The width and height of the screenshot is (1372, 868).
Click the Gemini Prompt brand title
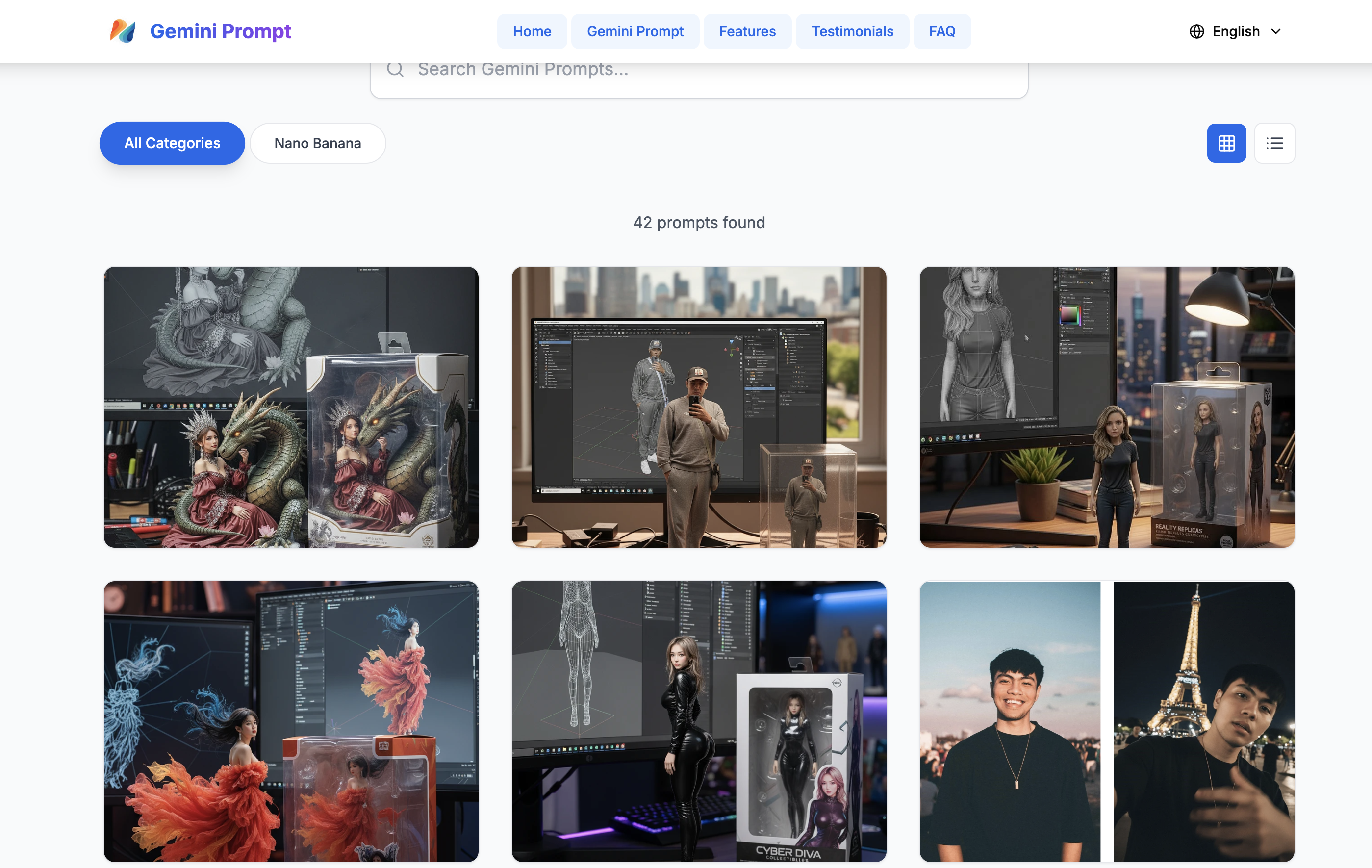221,31
